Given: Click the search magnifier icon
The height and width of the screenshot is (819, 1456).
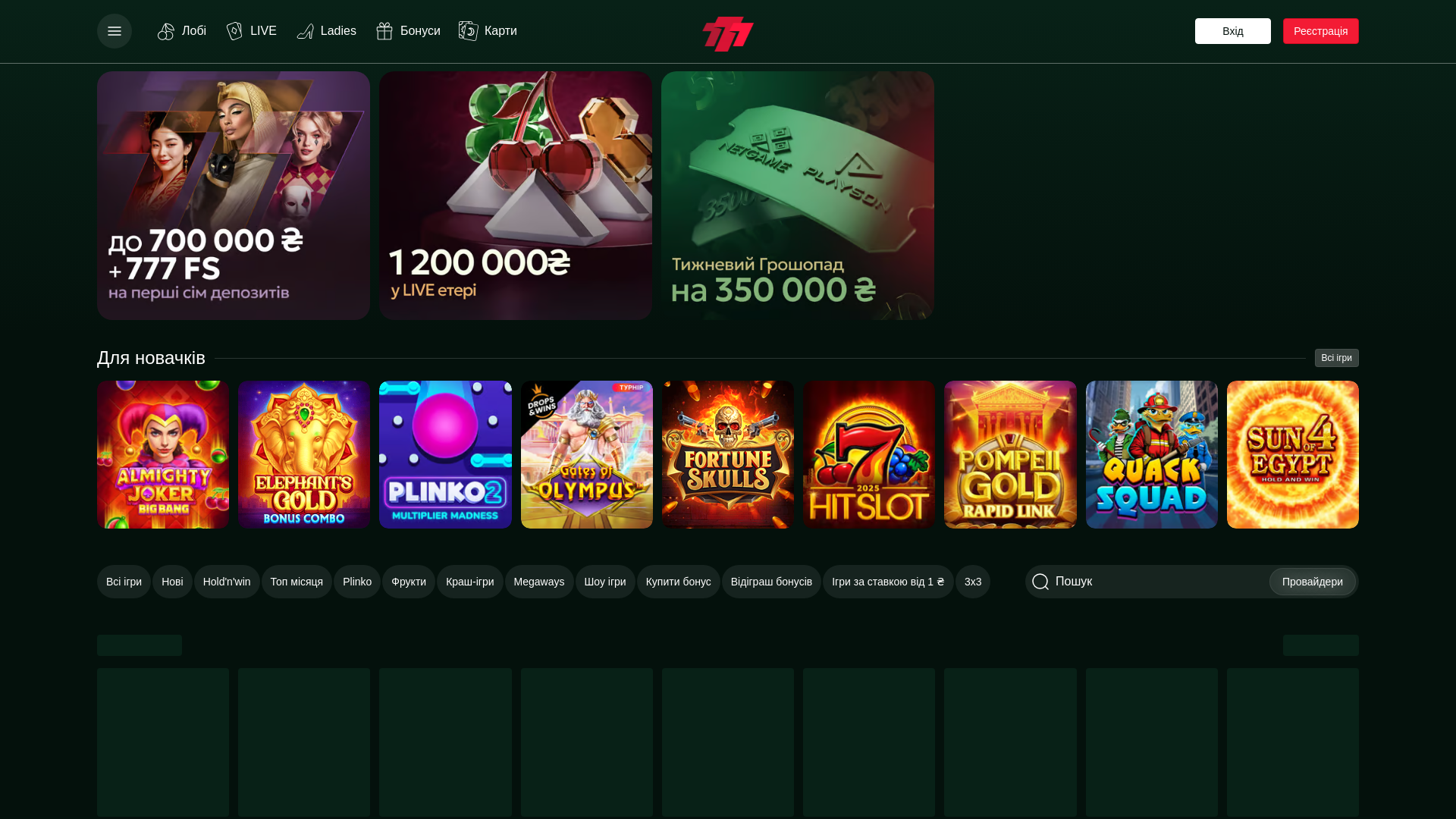Looking at the screenshot, I should click(x=1040, y=582).
